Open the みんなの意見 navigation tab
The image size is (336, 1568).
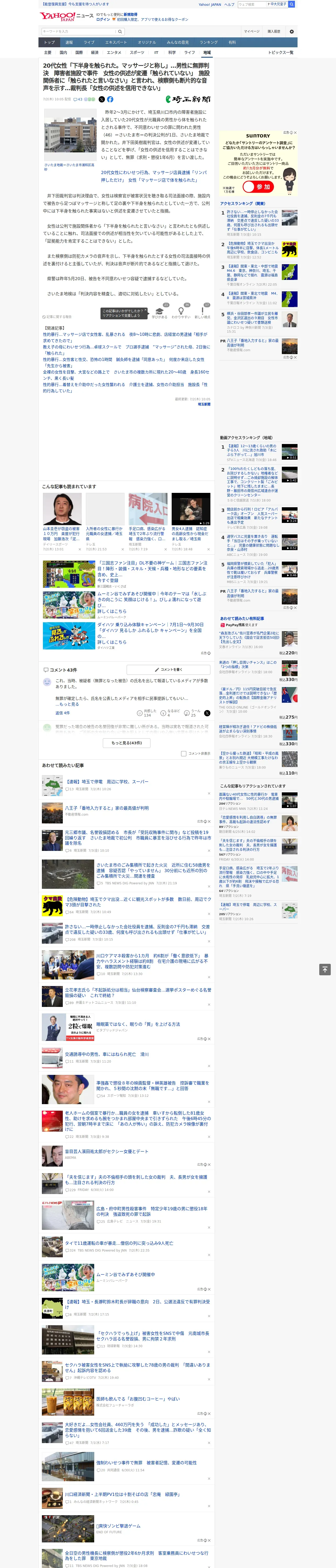click(x=178, y=43)
